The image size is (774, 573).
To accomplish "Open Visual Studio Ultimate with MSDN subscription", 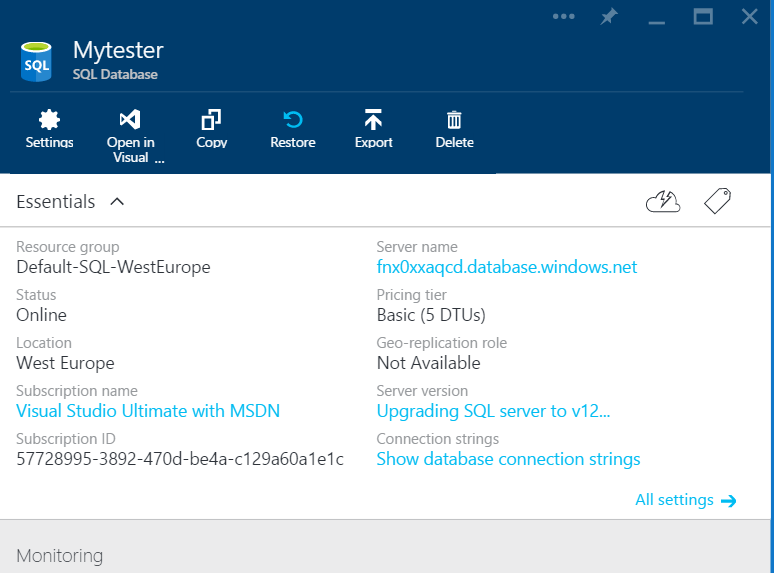I will click(148, 411).
